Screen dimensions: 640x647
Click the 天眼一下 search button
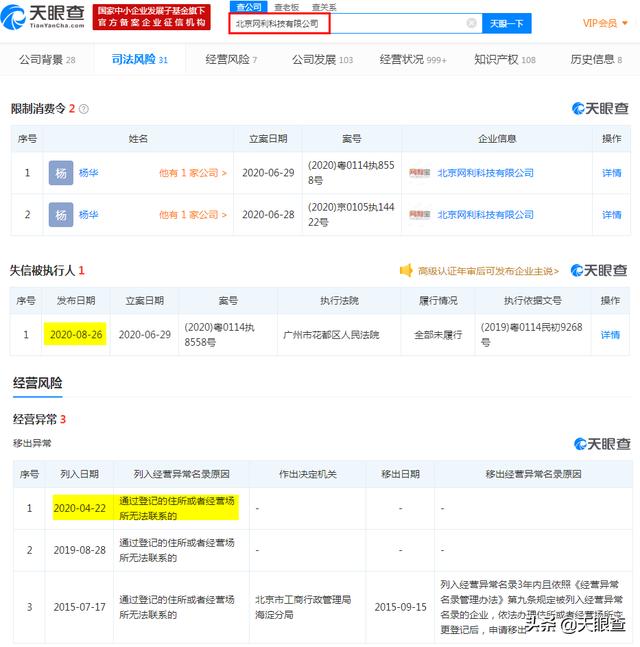click(x=506, y=24)
